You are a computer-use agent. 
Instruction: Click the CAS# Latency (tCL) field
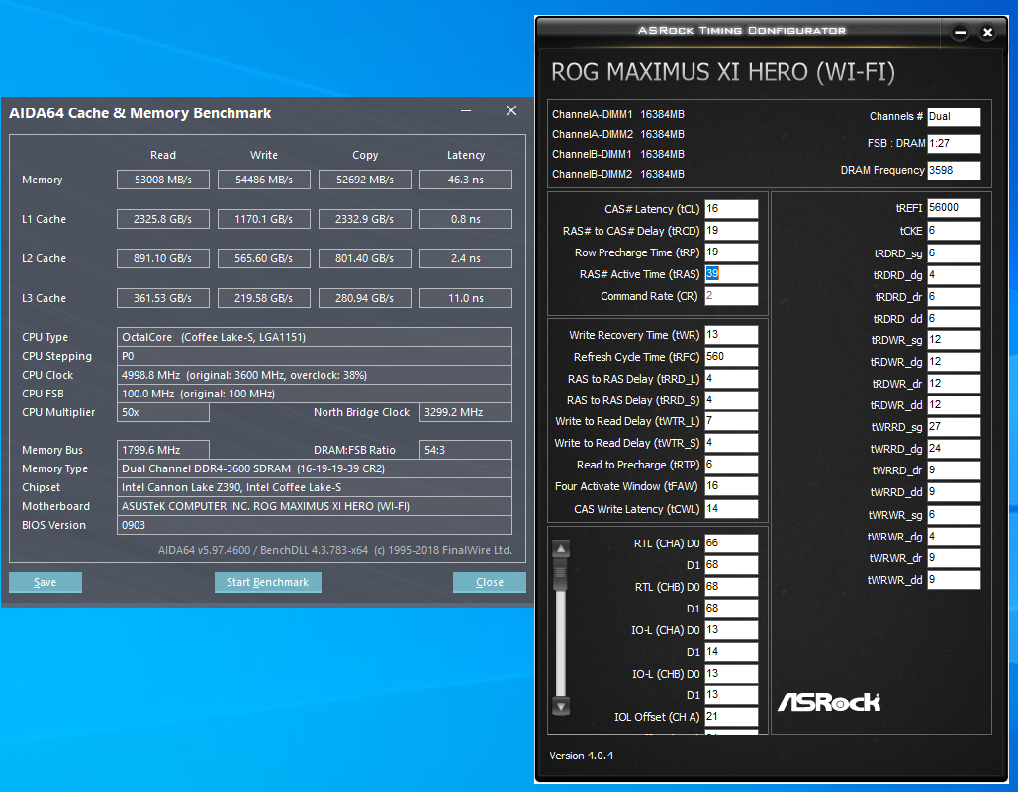click(731, 208)
